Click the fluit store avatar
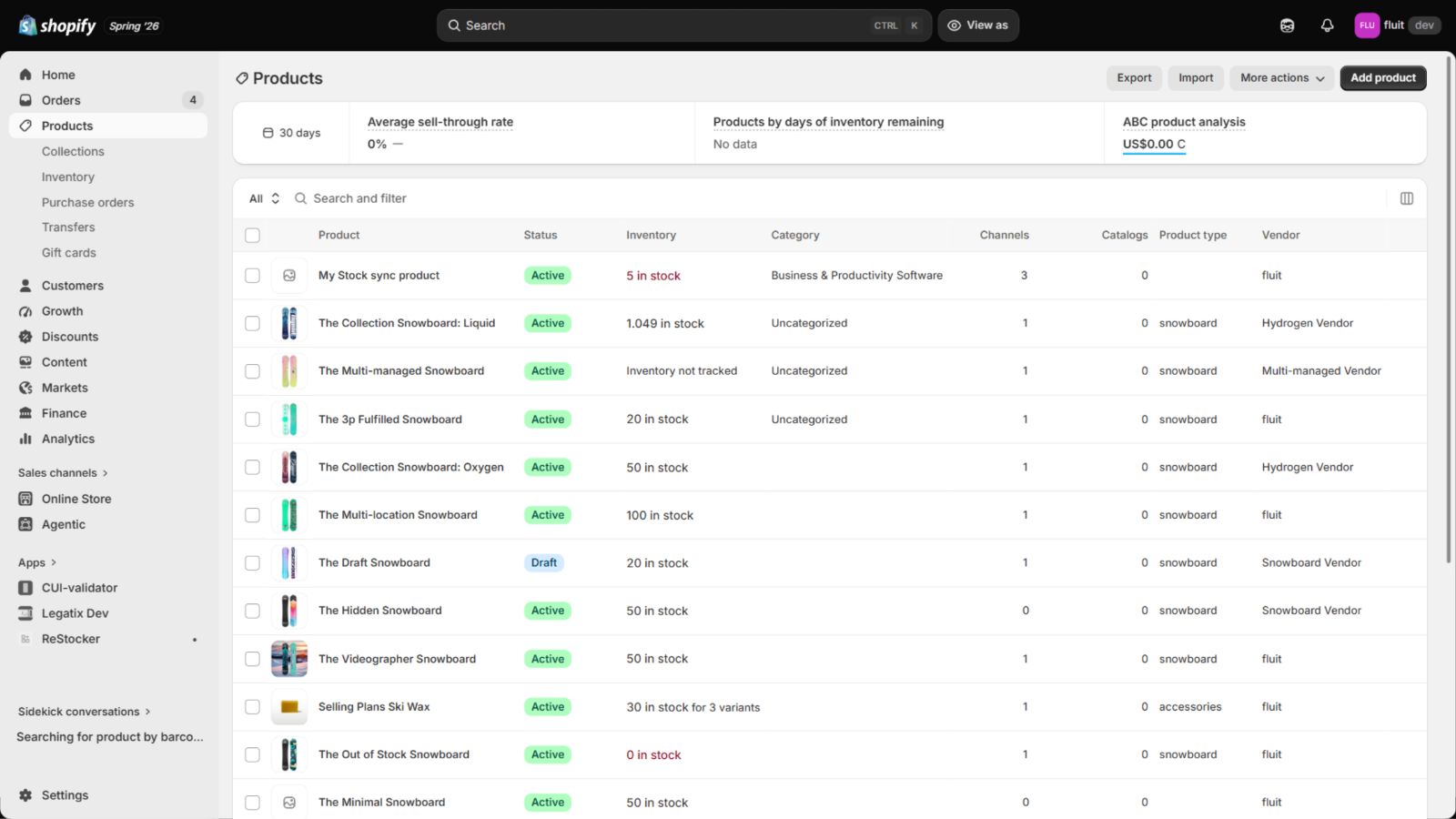 [x=1367, y=25]
